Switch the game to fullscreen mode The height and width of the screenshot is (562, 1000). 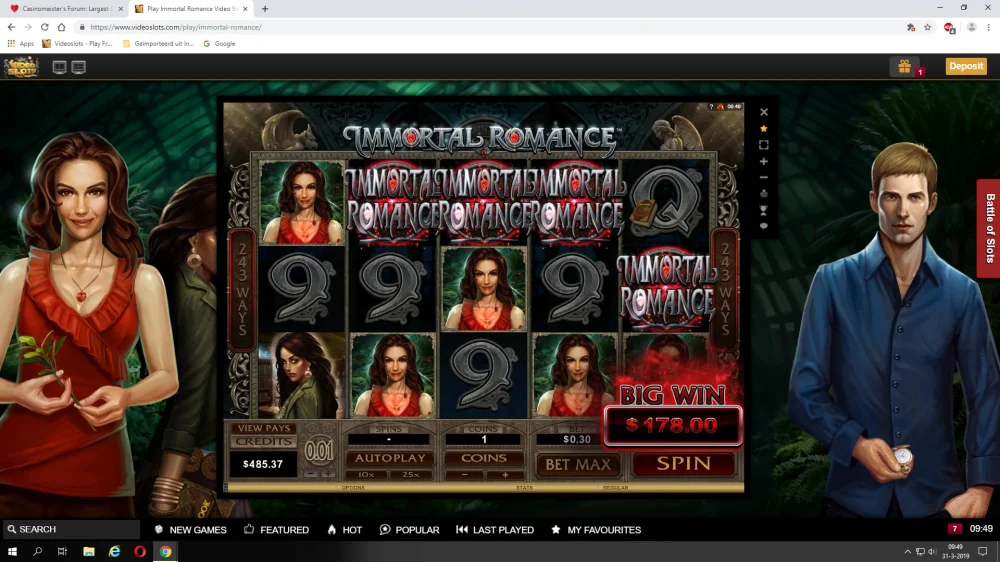[763, 145]
